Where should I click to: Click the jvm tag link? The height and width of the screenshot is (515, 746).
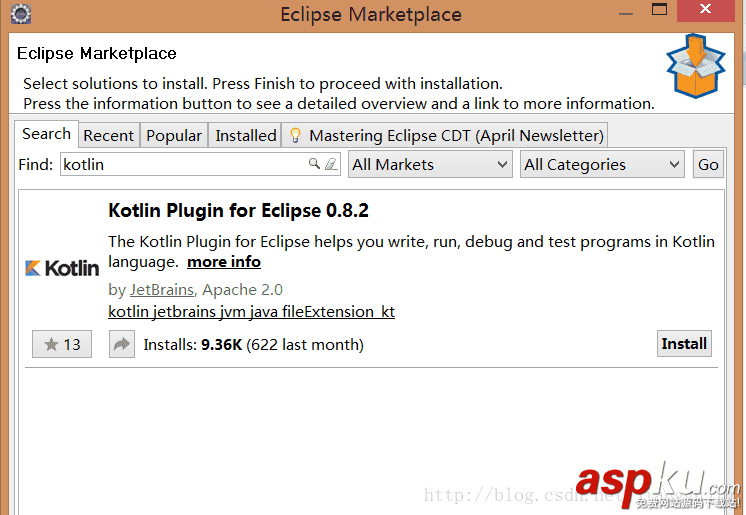pyautogui.click(x=232, y=312)
